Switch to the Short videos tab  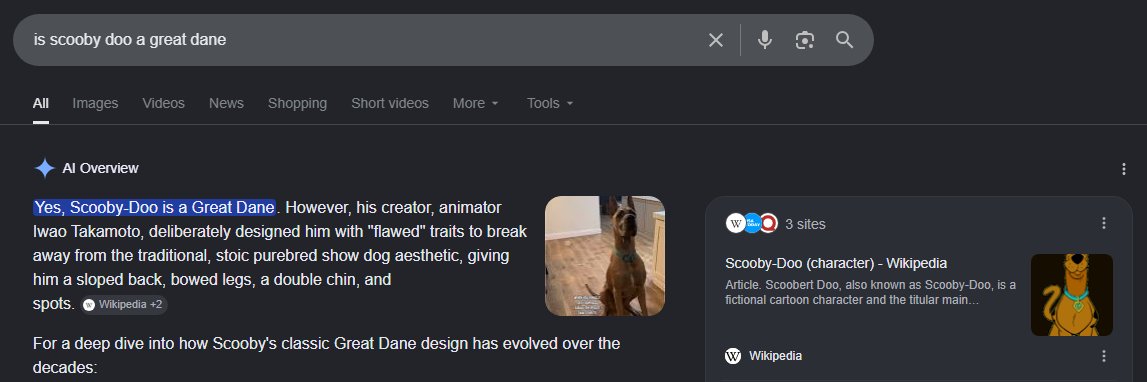pos(390,103)
